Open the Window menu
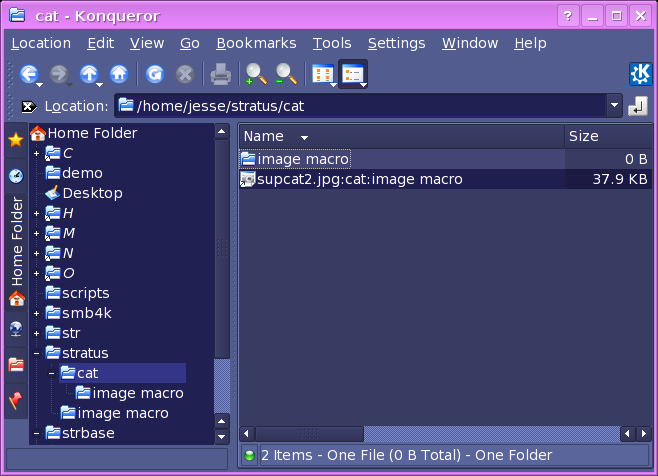The image size is (658, 476). tap(470, 43)
